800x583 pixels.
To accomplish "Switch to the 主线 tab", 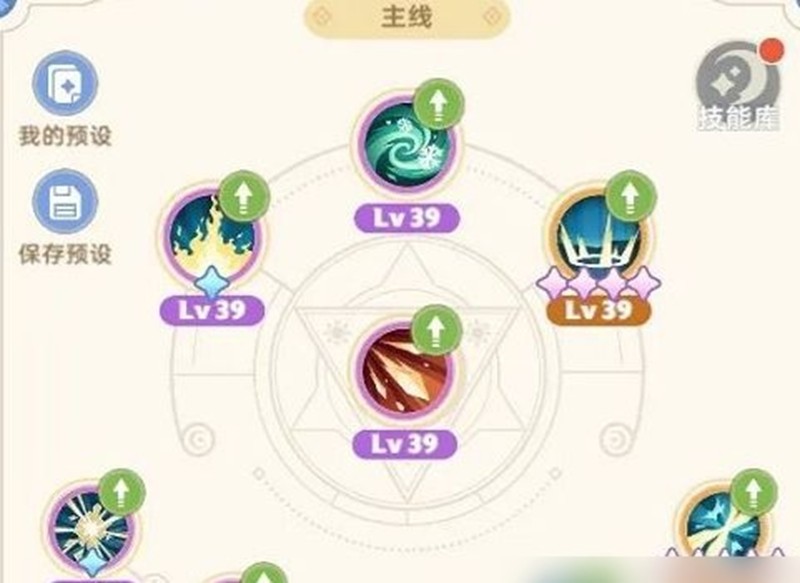I will 407,17.
